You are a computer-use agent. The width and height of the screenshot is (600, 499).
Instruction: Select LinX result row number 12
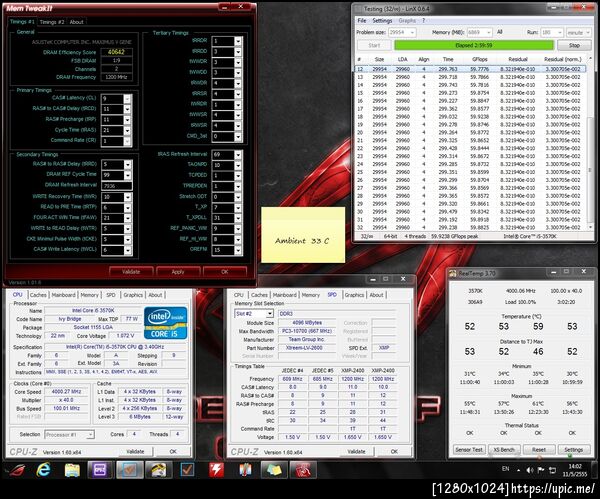pyautogui.click(x=470, y=69)
